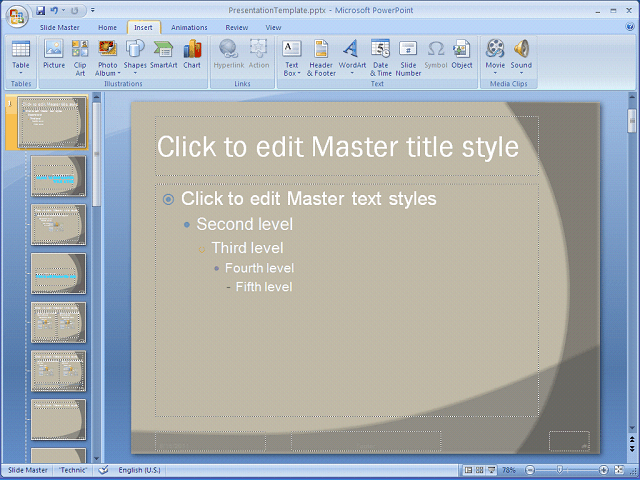Viewport: 640px width, 480px height.
Task: Click 'Click to edit Master text styles'
Action: [x=309, y=199]
